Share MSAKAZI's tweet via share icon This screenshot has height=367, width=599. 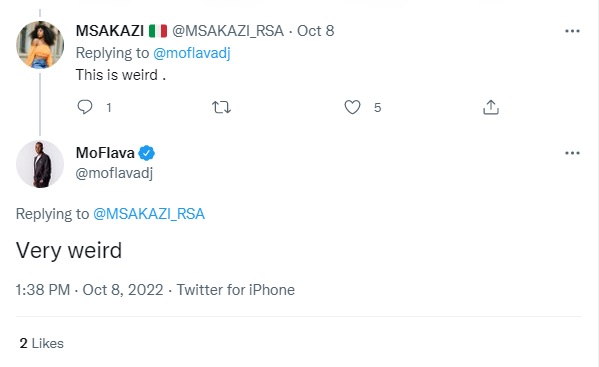(x=491, y=107)
